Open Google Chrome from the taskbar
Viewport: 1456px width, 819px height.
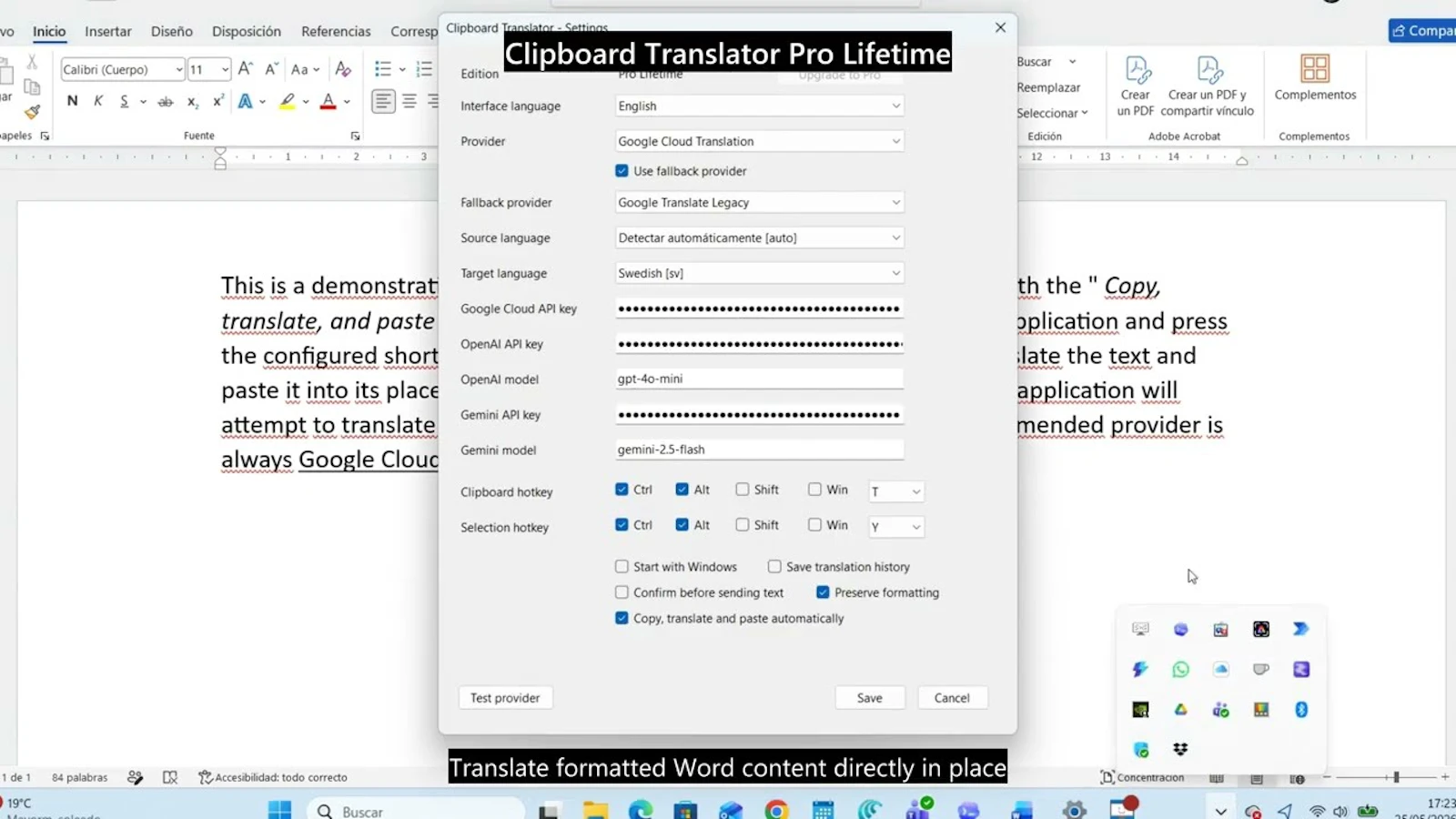(x=776, y=810)
